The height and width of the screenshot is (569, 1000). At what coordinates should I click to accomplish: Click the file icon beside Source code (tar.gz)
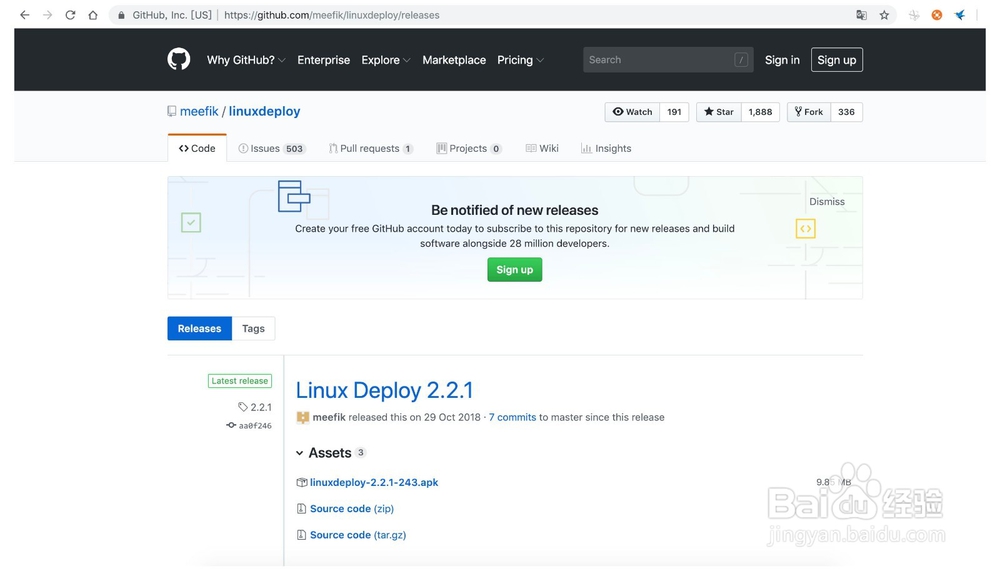pyautogui.click(x=301, y=535)
